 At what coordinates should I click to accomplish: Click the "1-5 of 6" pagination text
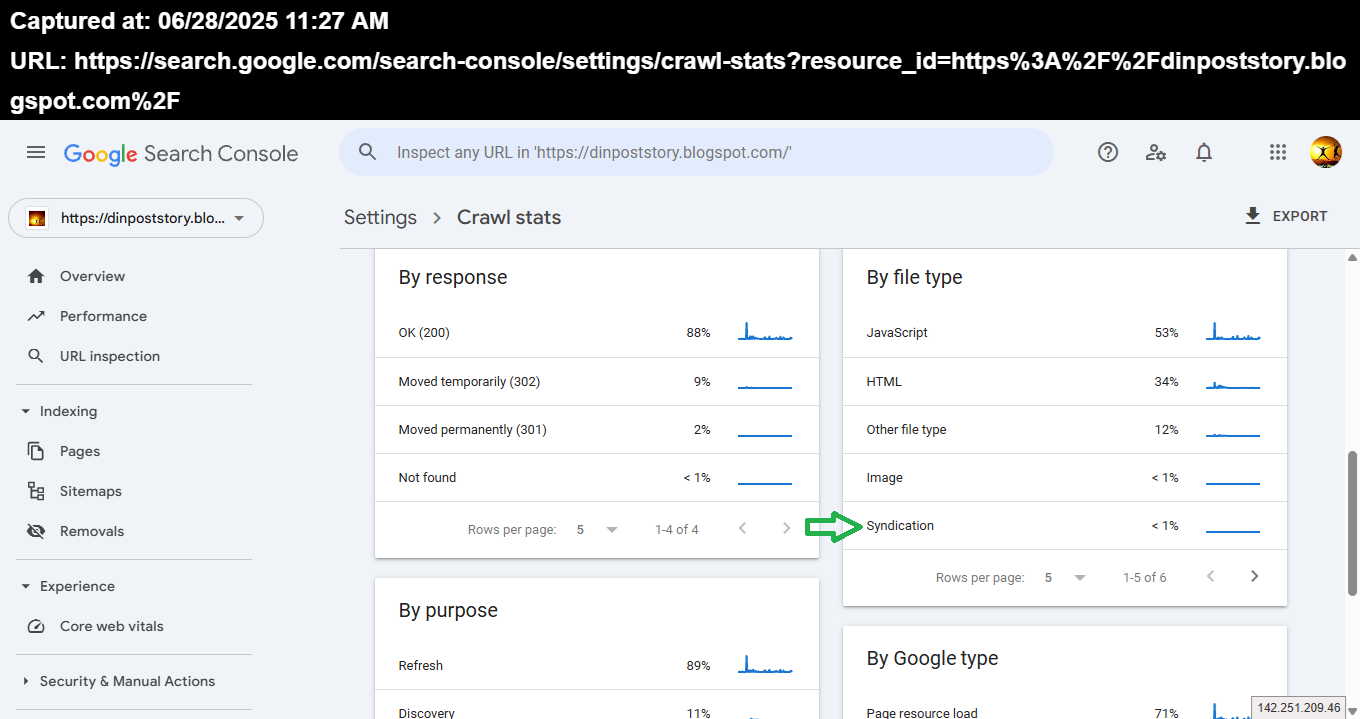point(1145,577)
